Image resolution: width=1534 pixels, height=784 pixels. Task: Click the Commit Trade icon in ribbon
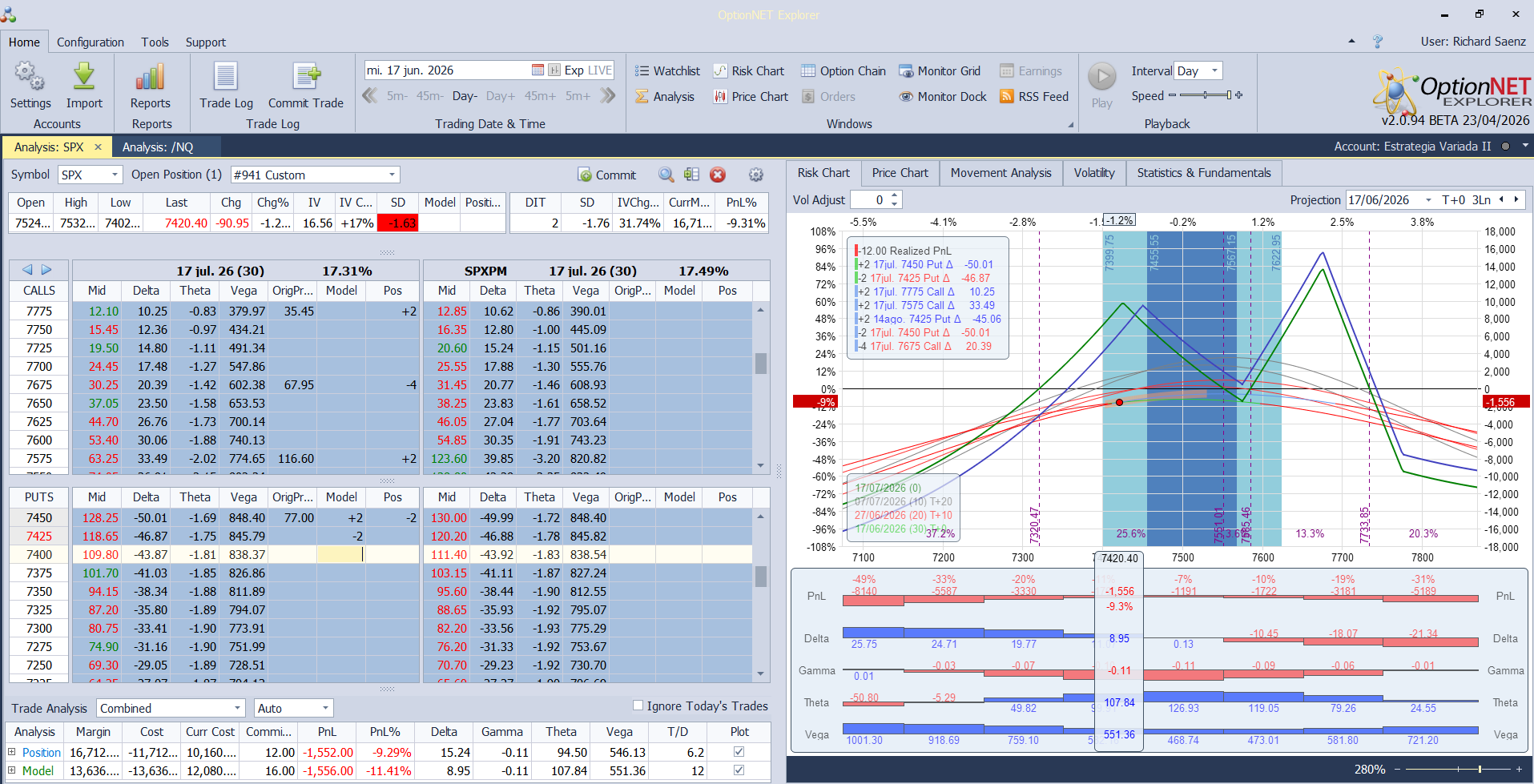[306, 77]
